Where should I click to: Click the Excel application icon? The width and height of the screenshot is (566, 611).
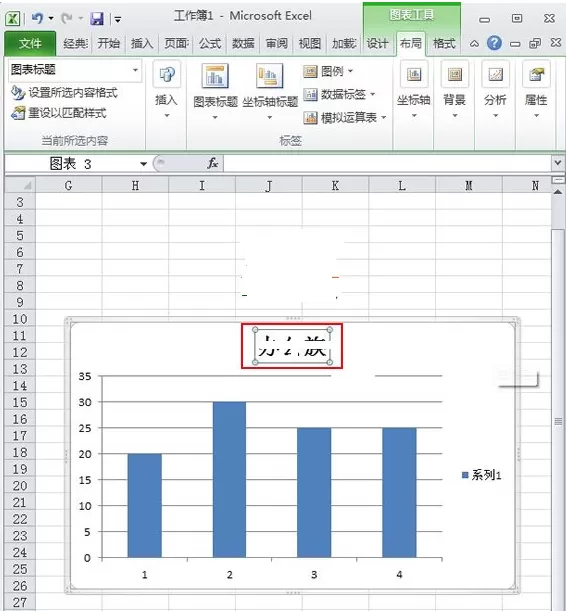point(12,18)
